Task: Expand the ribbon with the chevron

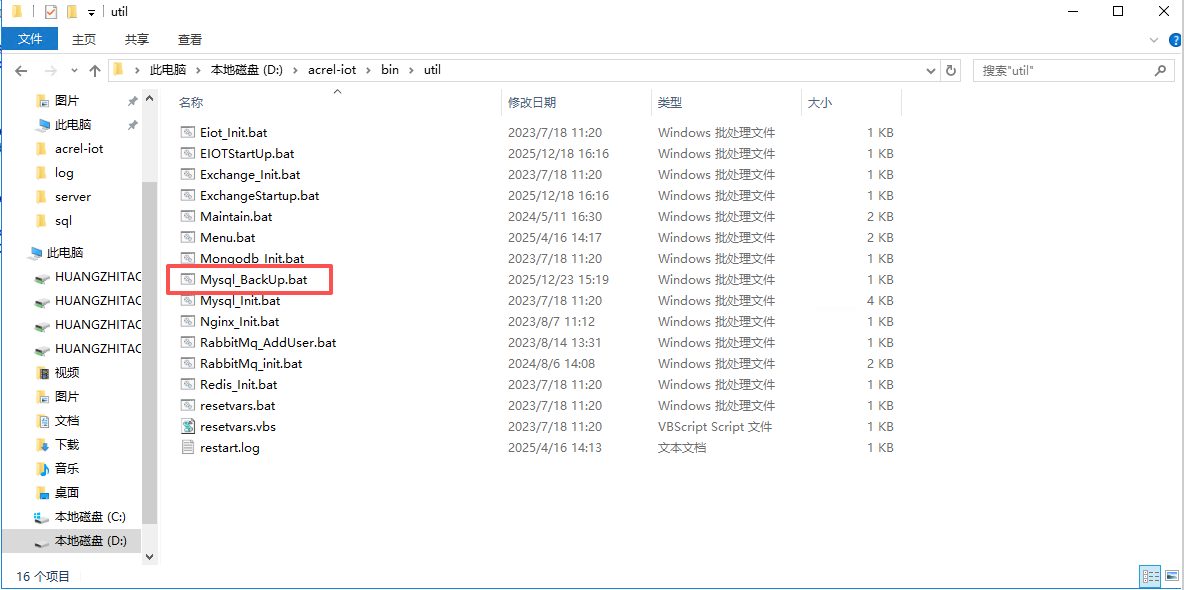Action: [1153, 40]
